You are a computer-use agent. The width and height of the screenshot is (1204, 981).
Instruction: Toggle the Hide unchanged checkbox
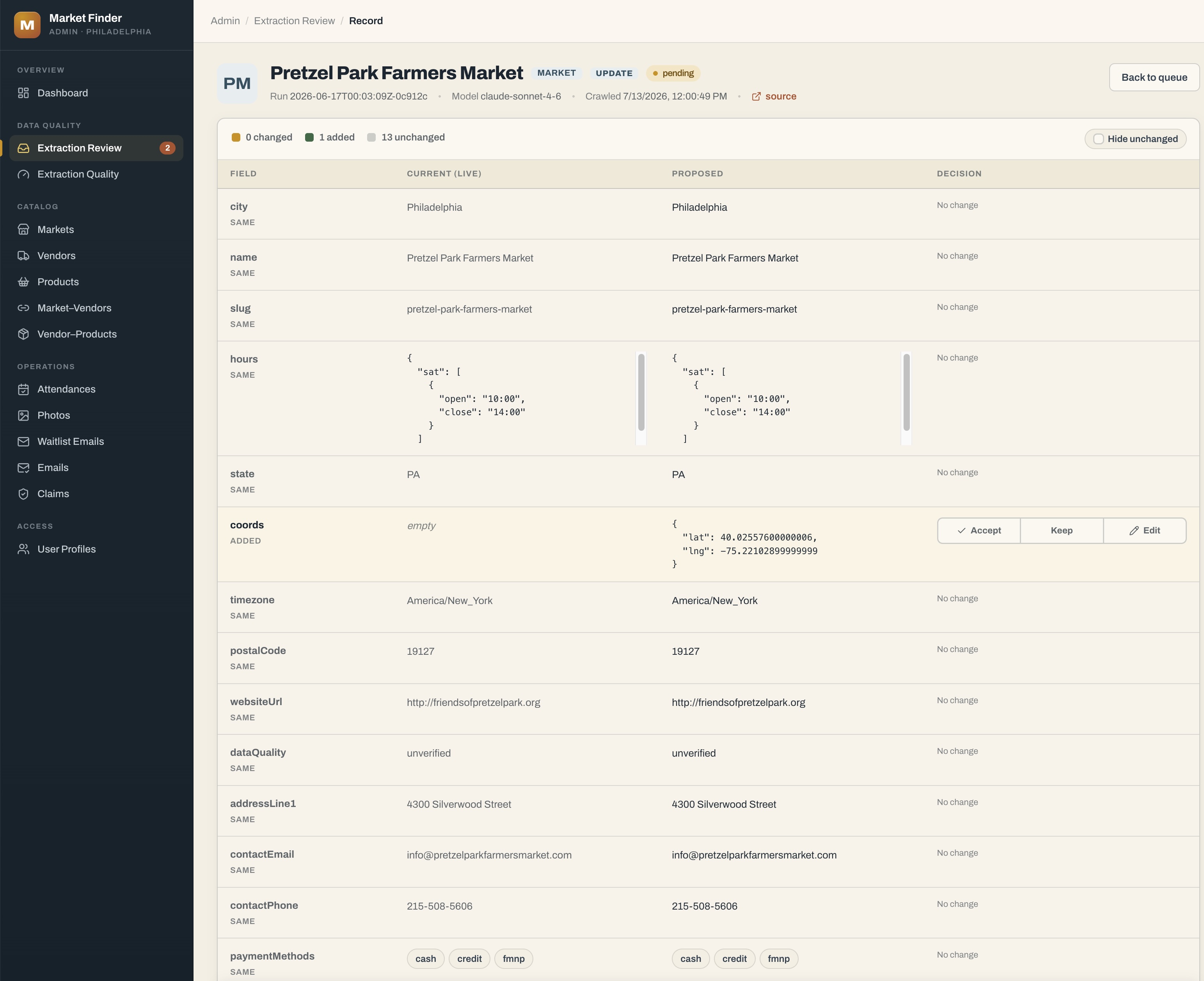click(x=1098, y=139)
